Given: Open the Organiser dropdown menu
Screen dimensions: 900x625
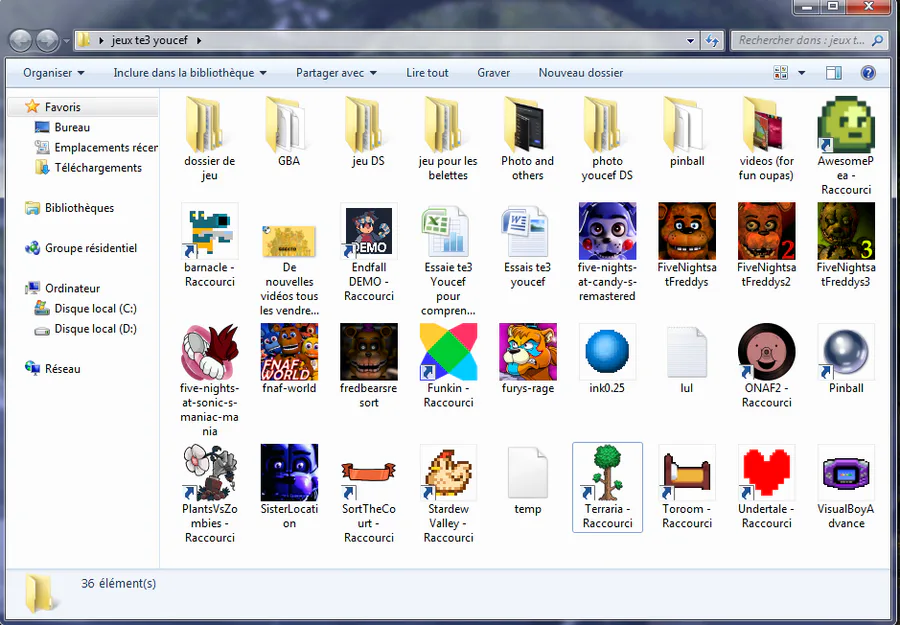Looking at the screenshot, I should point(53,73).
